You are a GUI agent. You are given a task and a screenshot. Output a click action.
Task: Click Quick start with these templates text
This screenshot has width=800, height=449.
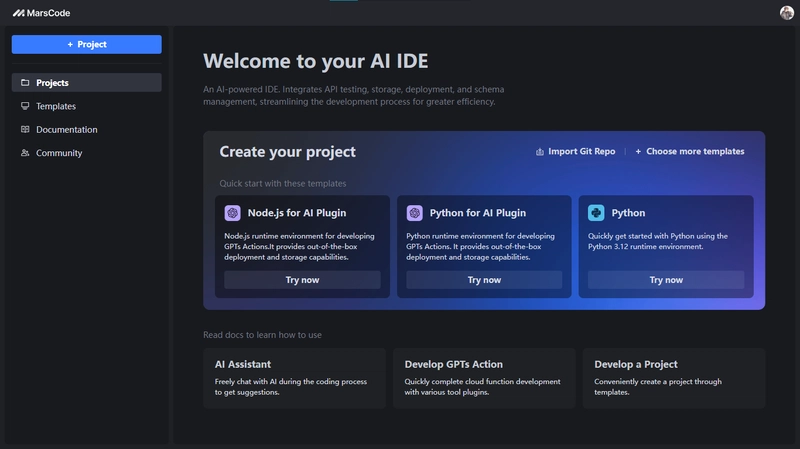click(x=283, y=183)
